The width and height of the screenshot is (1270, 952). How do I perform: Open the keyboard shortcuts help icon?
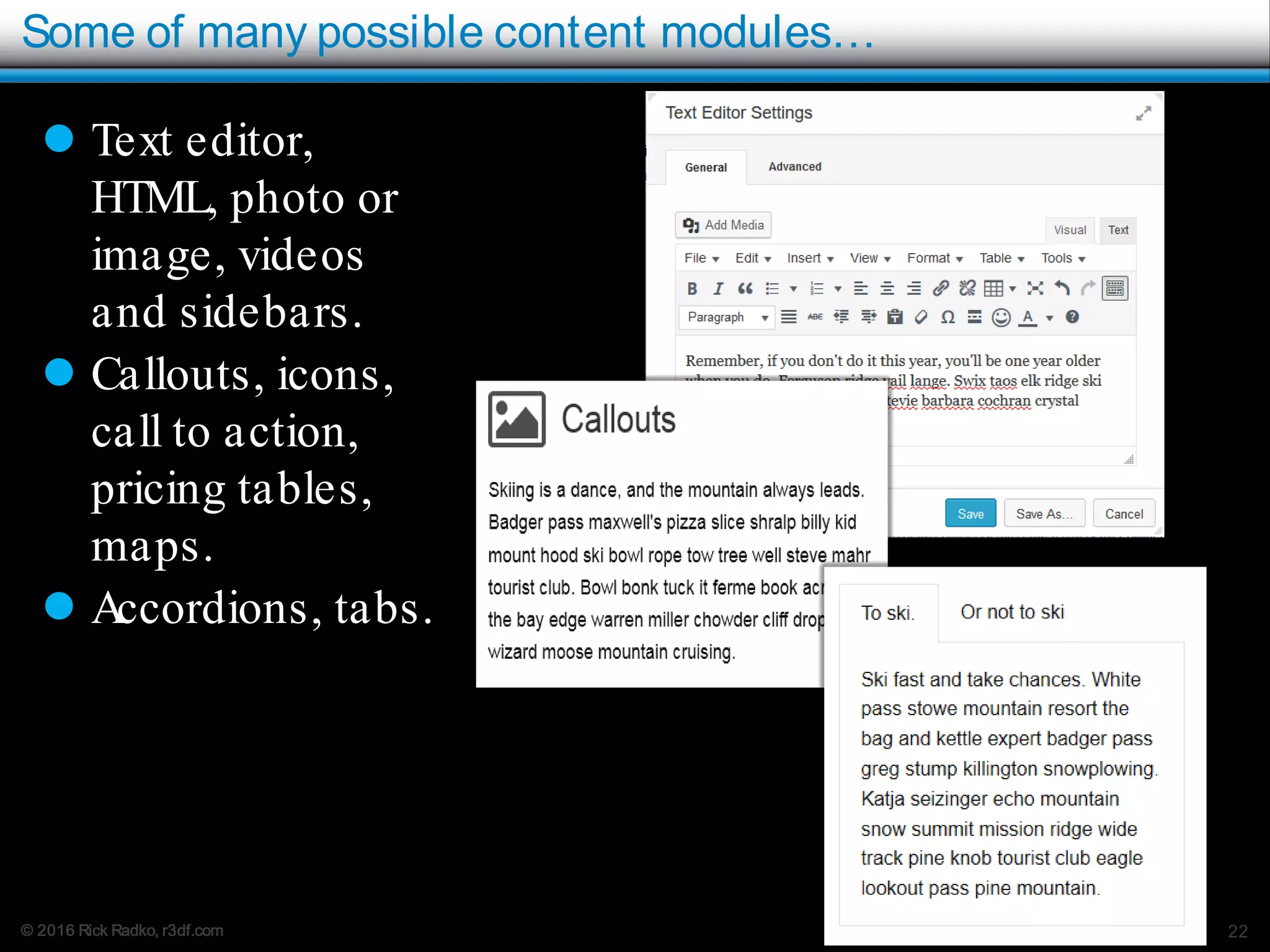pyautogui.click(x=1072, y=317)
